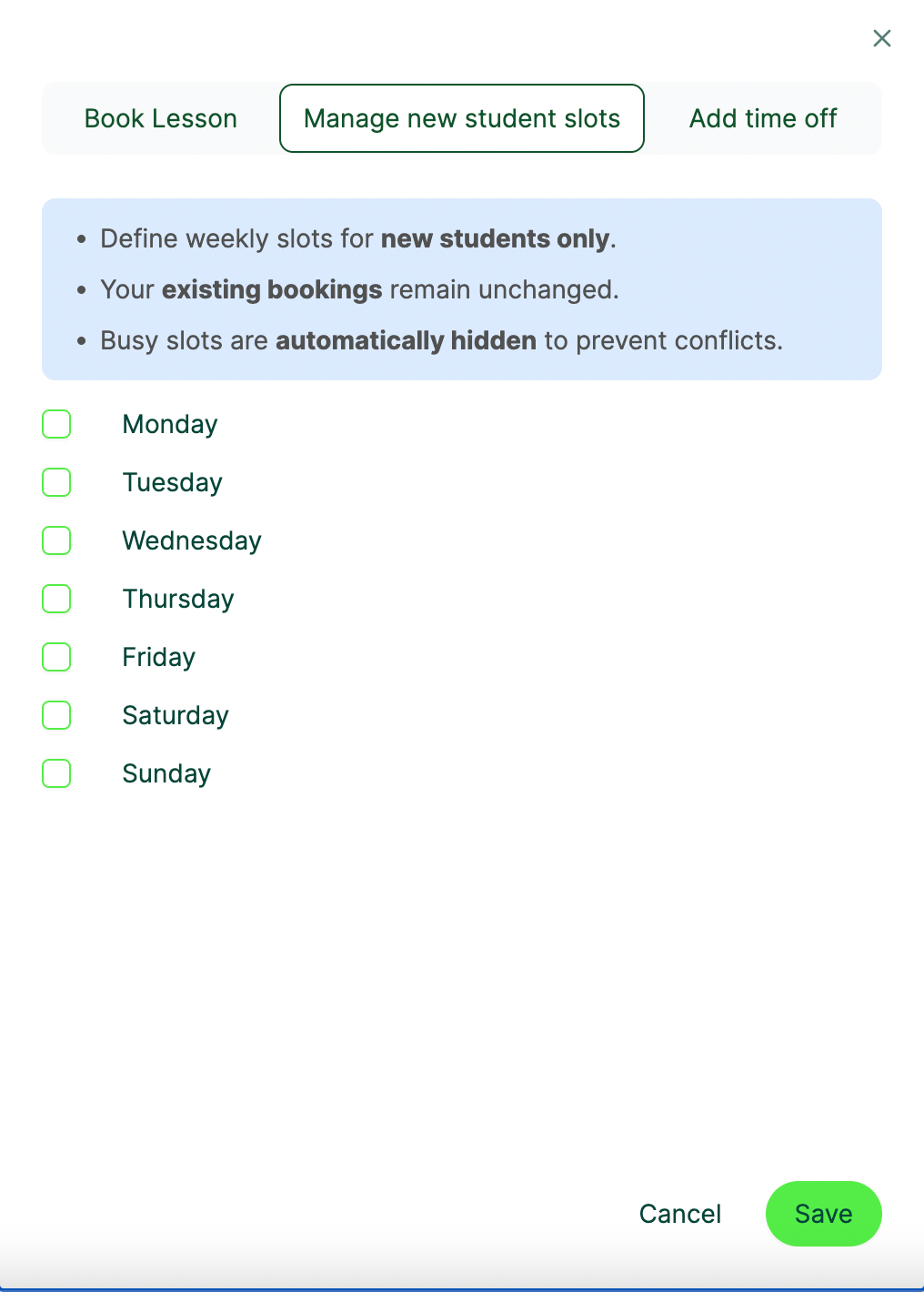Toggle the Thursday checkbox
The height and width of the screenshot is (1292, 924).
[x=56, y=599]
